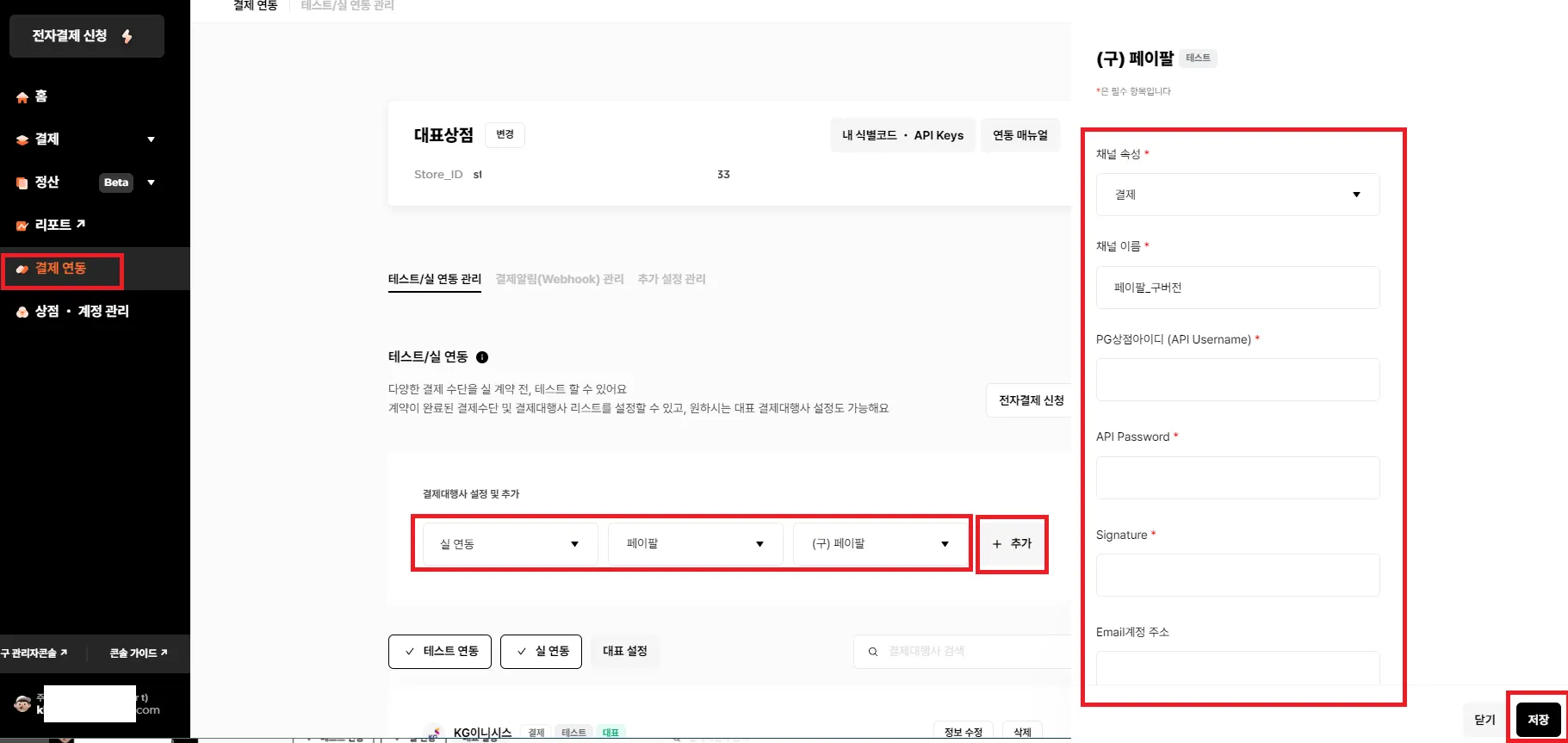Click the lightning bolt icon on 전자결제 신청
Screen dimensions: 1568x743
tap(127, 36)
